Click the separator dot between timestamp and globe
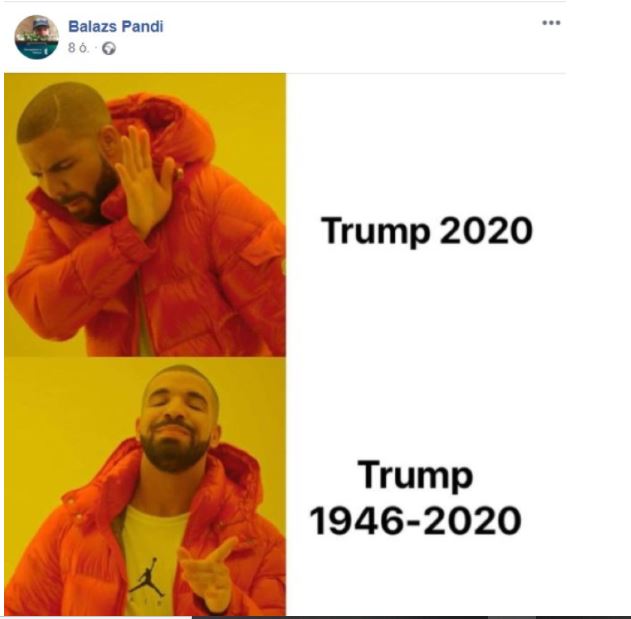631x619 pixels. [x=96, y=48]
